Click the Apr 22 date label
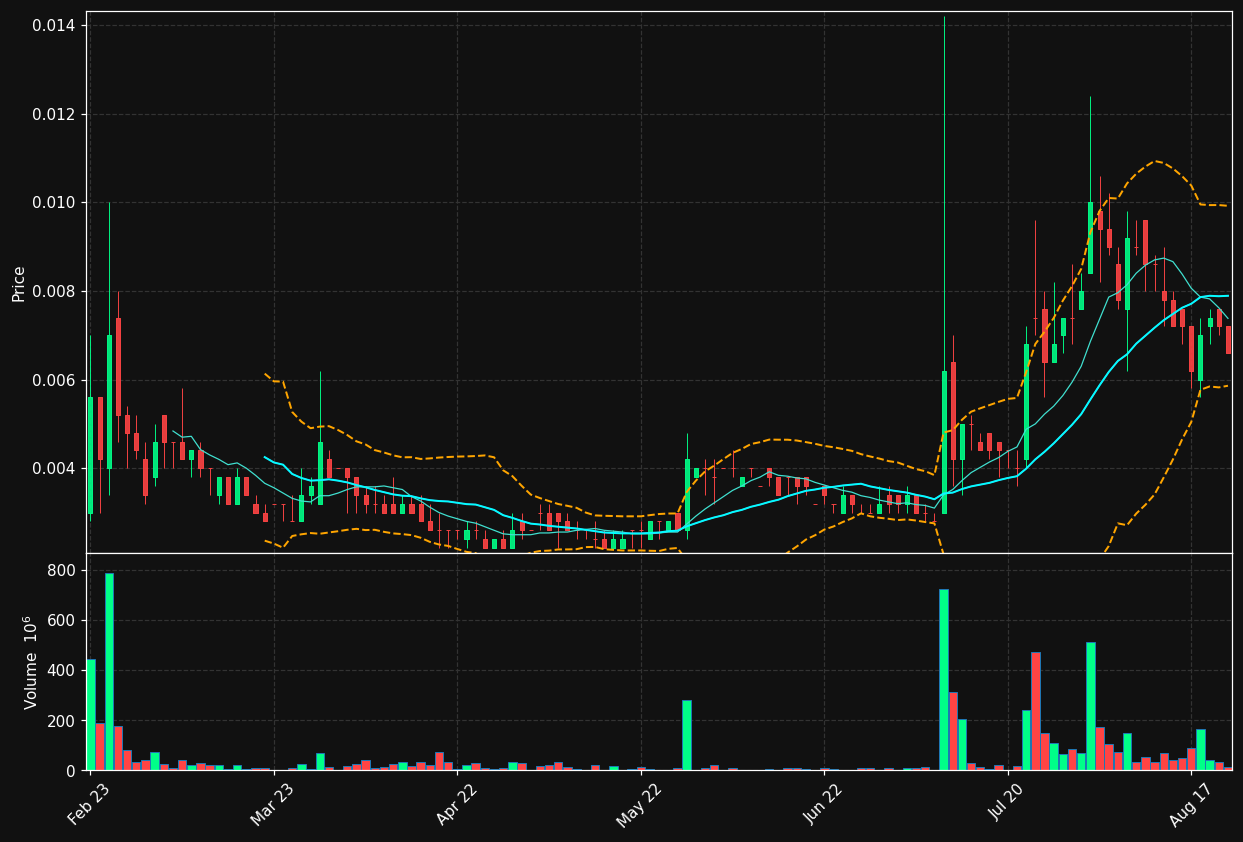The width and height of the screenshot is (1243, 842). click(x=457, y=803)
